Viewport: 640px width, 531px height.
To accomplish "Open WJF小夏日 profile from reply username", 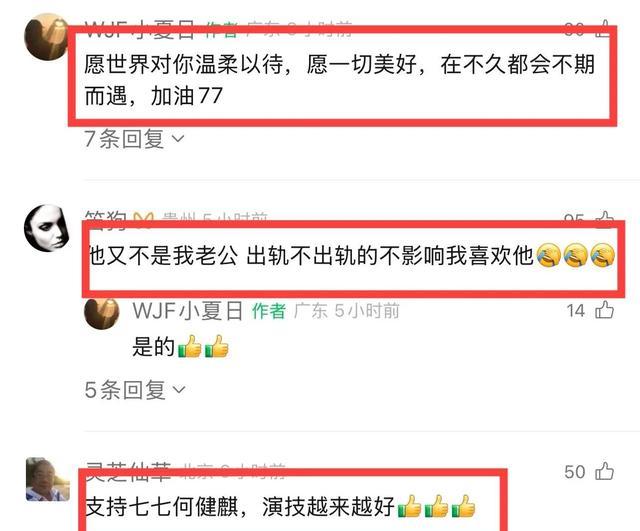I will point(187,311).
